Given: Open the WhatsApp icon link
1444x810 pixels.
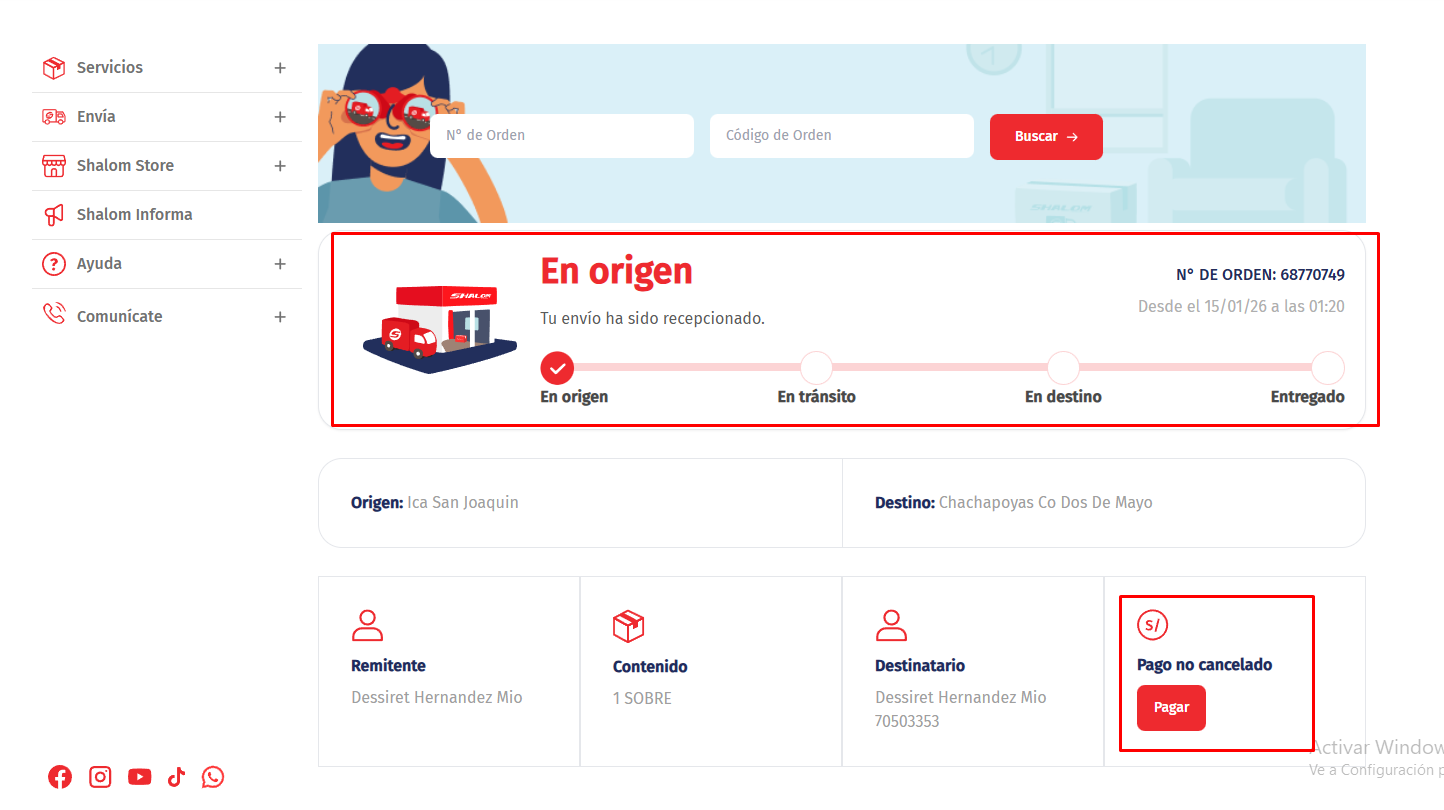Looking at the screenshot, I should [213, 777].
